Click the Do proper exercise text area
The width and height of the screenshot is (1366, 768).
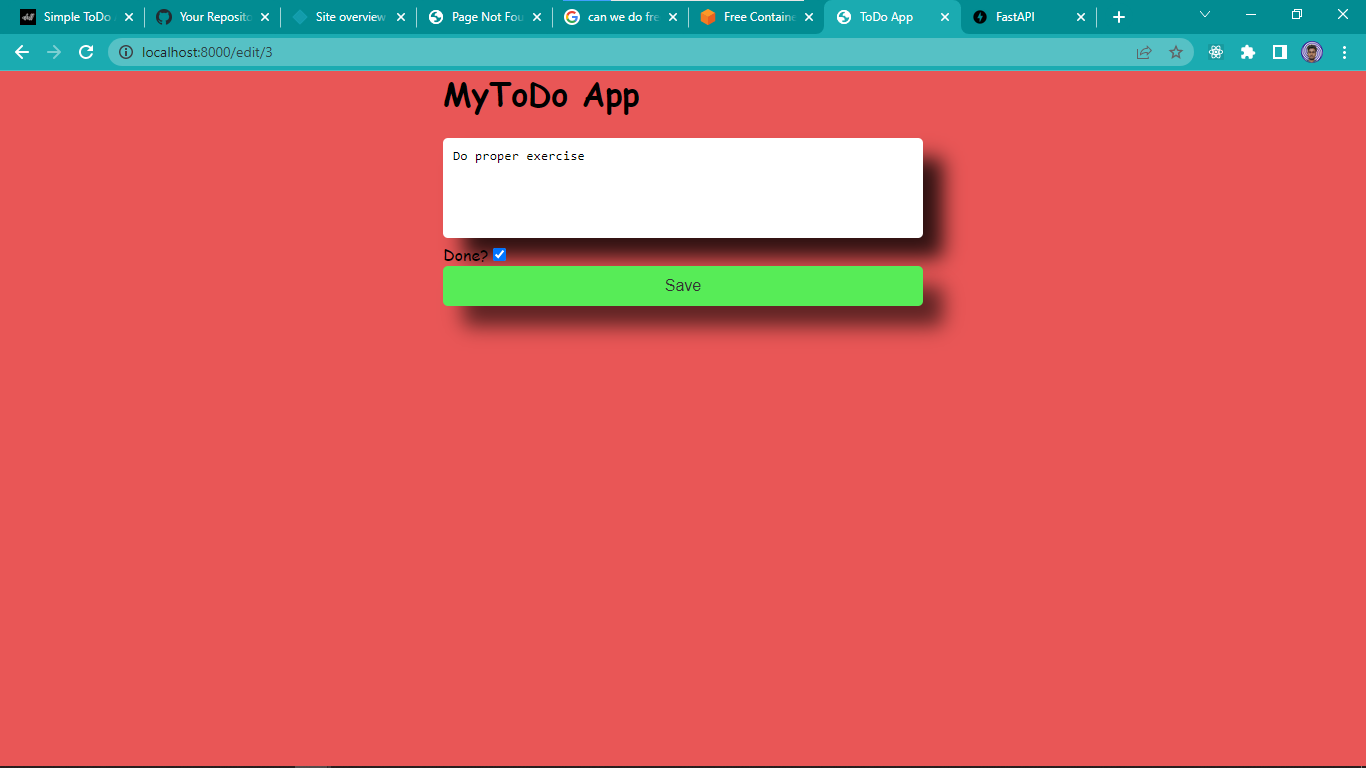pyautogui.click(x=683, y=188)
